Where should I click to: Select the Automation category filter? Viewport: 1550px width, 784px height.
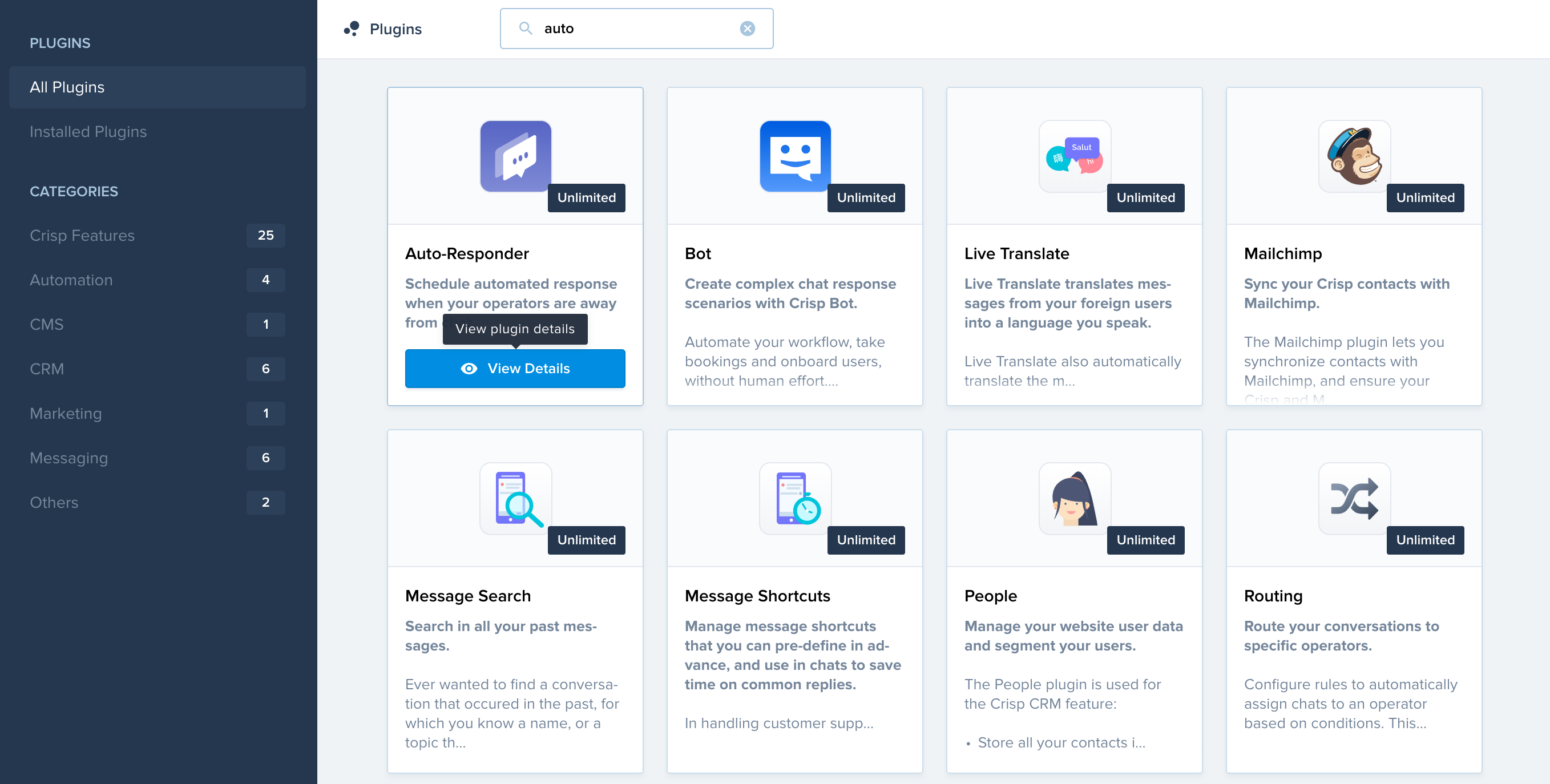(x=71, y=279)
